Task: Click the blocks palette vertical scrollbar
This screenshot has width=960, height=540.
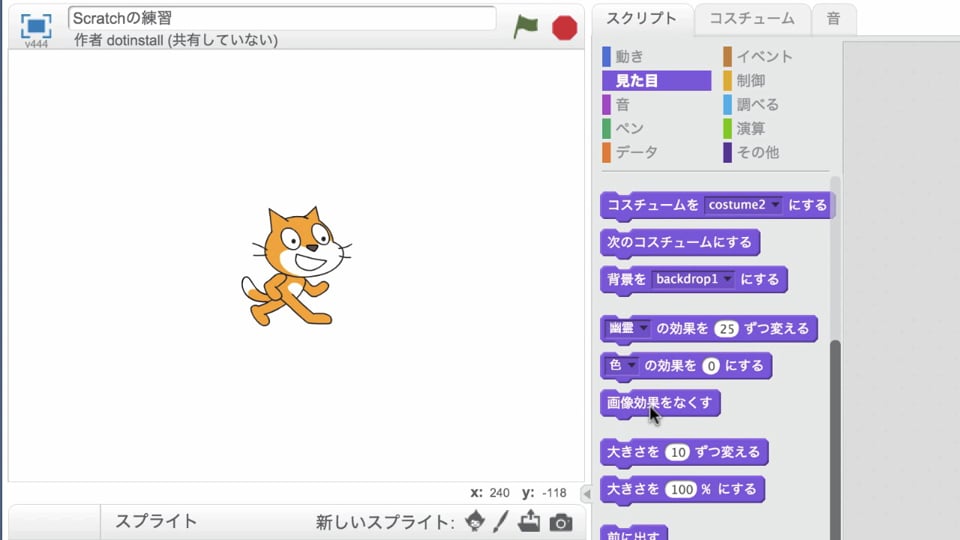Action: [834, 440]
